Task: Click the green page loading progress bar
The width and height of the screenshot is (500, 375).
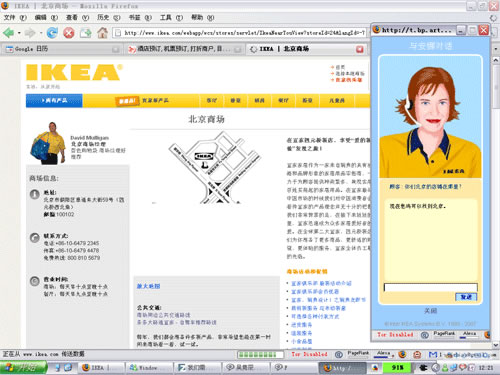Action: [x=260, y=354]
